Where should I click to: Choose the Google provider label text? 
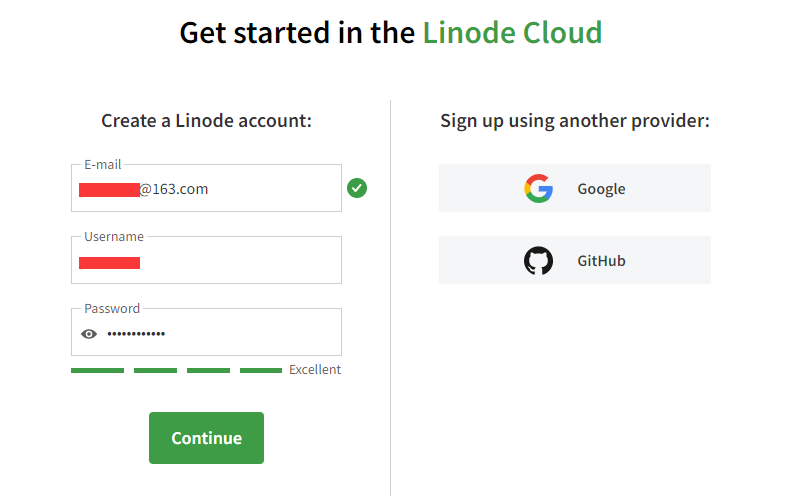coord(601,189)
